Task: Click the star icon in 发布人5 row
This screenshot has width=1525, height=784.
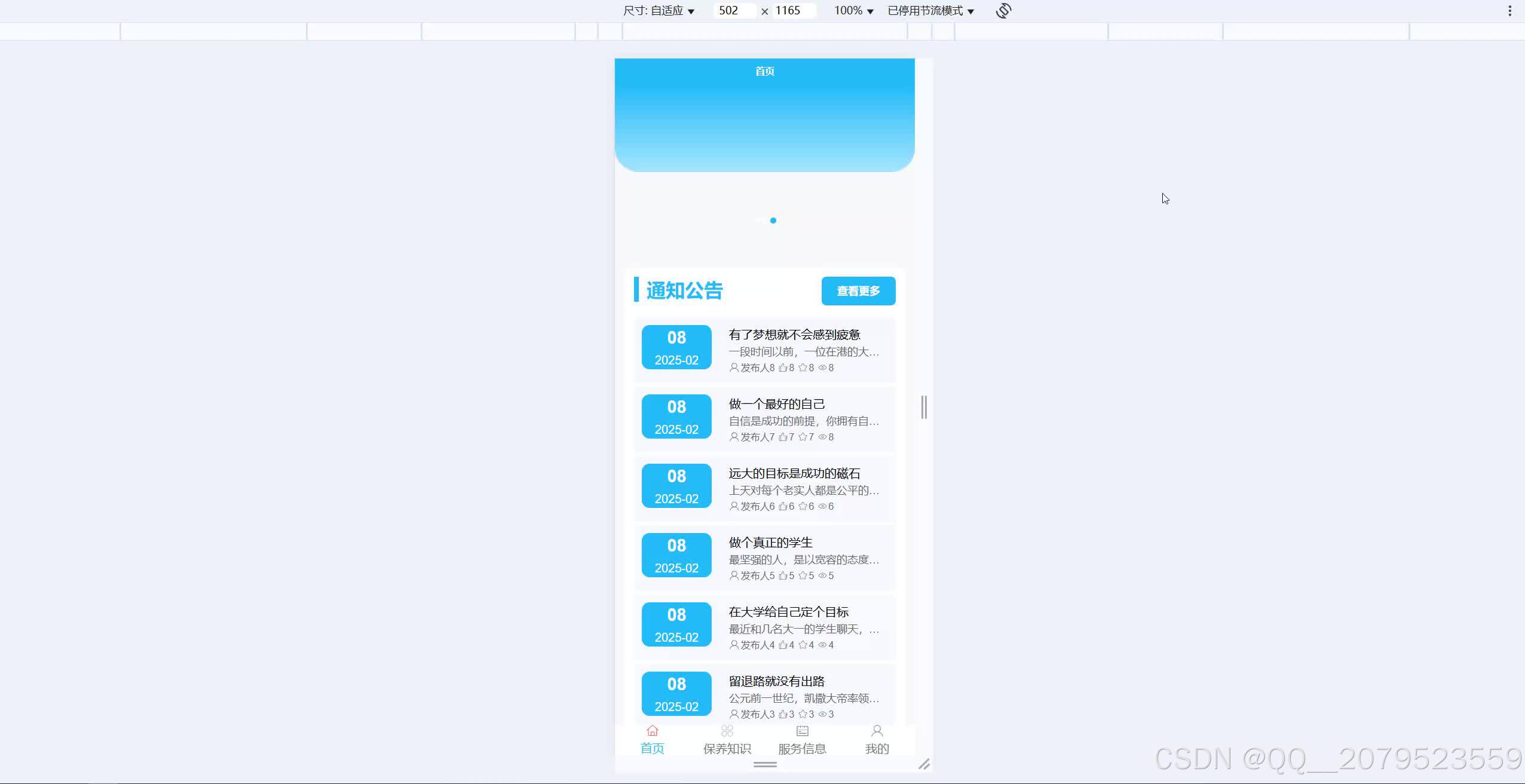Action: click(x=803, y=575)
